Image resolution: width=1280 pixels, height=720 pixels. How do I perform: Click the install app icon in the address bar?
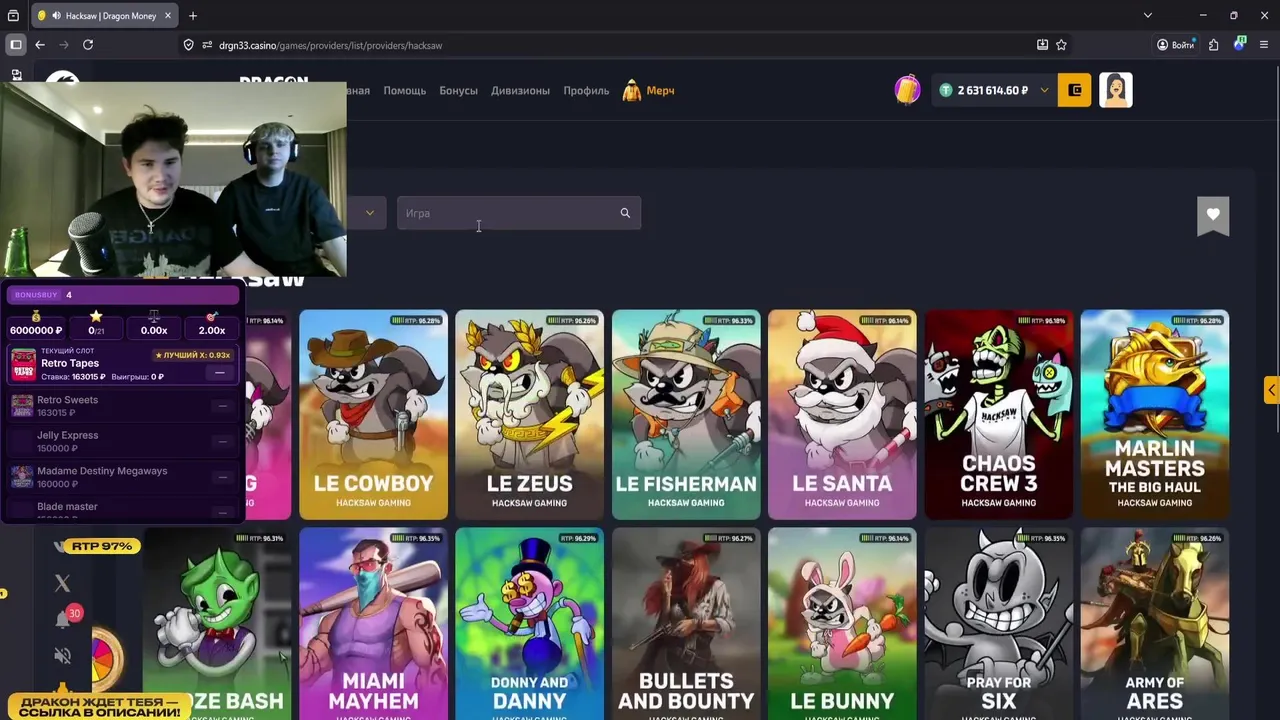[x=1042, y=45]
